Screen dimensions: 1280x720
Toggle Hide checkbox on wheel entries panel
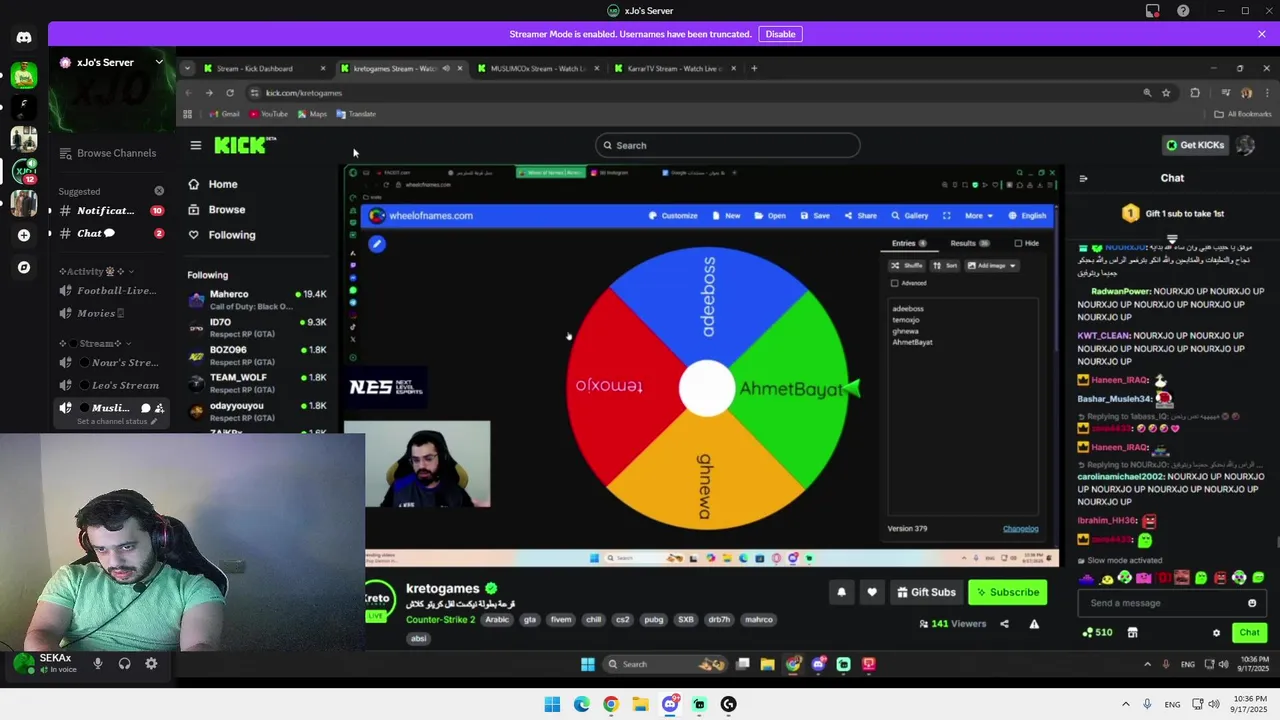pyautogui.click(x=1018, y=243)
